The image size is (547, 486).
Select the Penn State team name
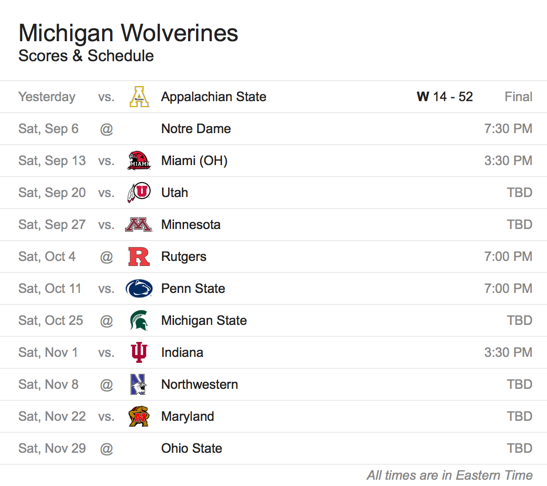click(193, 289)
